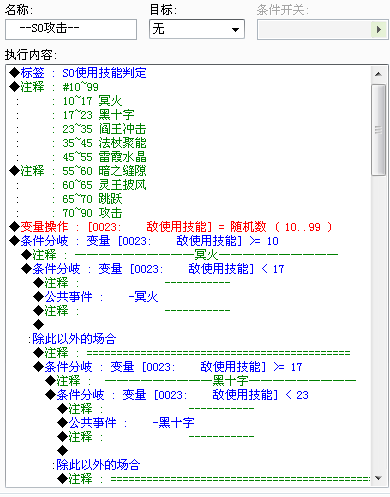The height and width of the screenshot is (497, 390).
Task: Select the 10~17 冥火 comment line
Action: [x=69, y=101]
